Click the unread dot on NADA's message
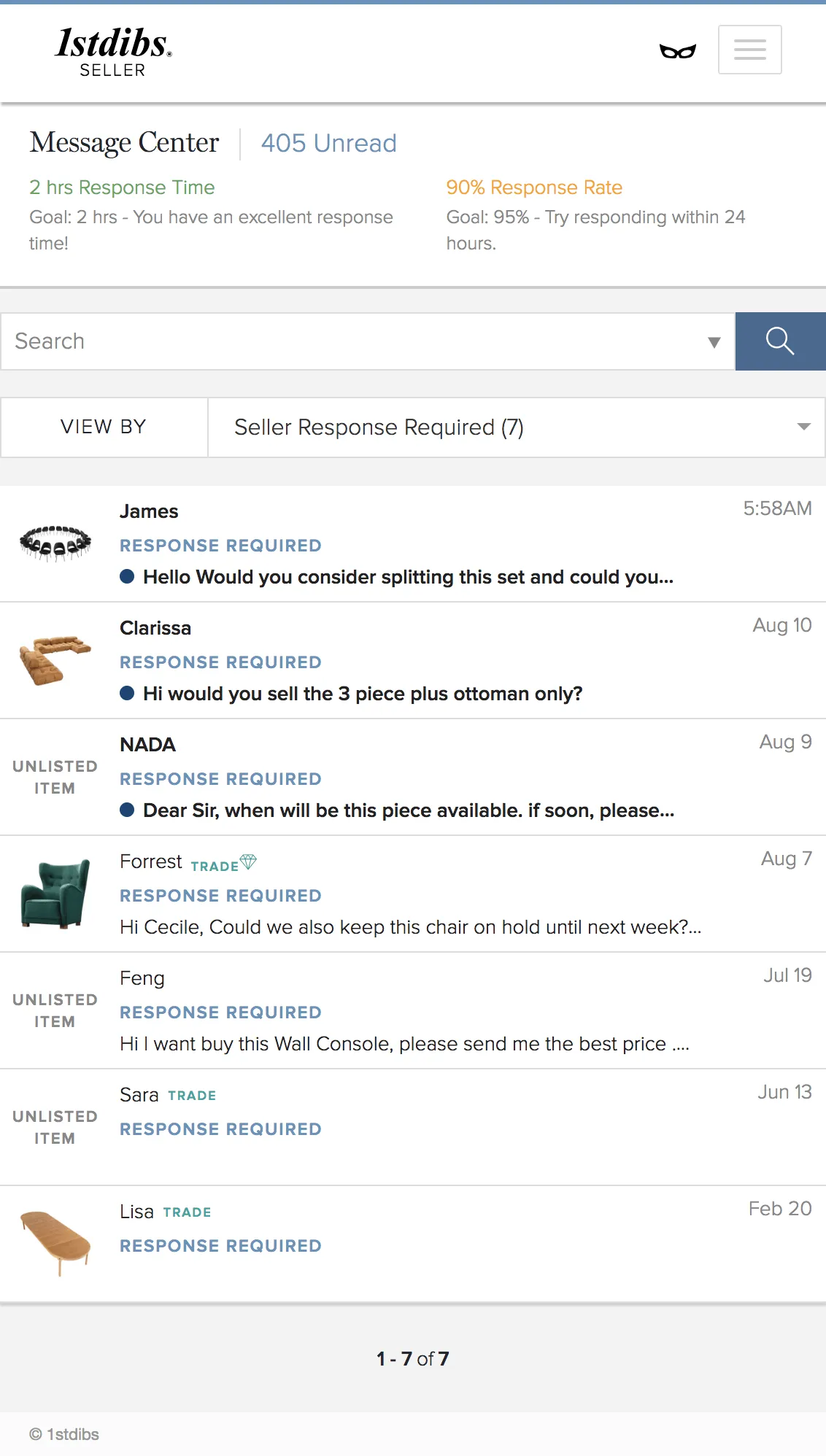826x1456 pixels. (x=127, y=810)
